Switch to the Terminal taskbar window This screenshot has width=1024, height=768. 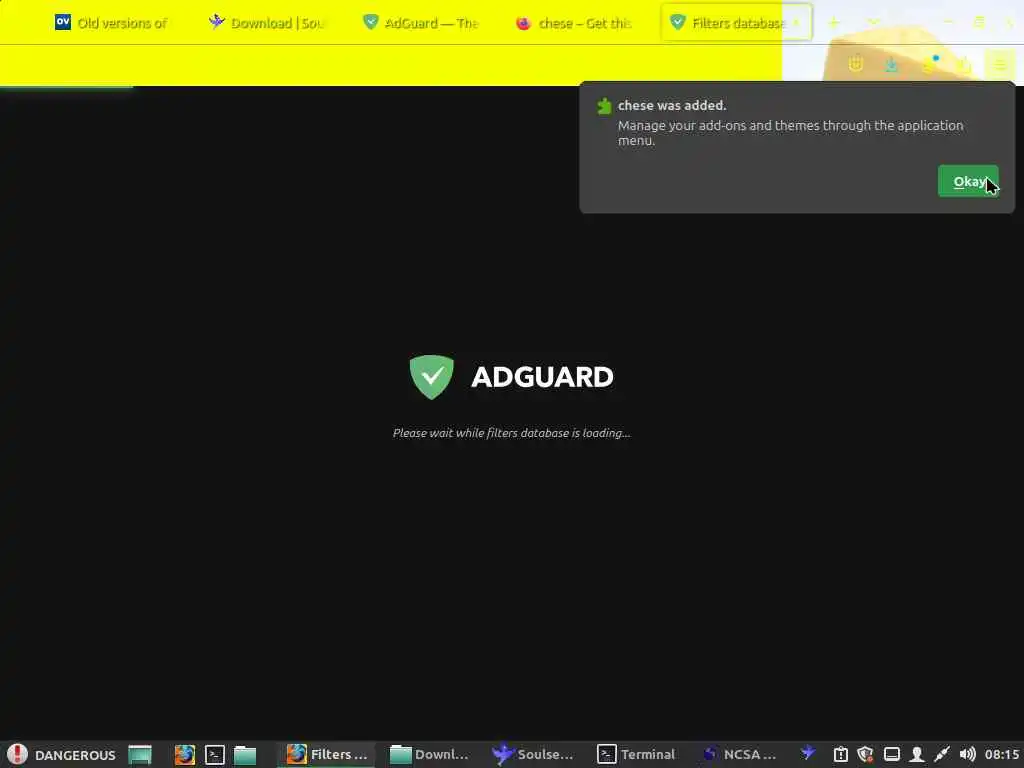pyautogui.click(x=635, y=754)
